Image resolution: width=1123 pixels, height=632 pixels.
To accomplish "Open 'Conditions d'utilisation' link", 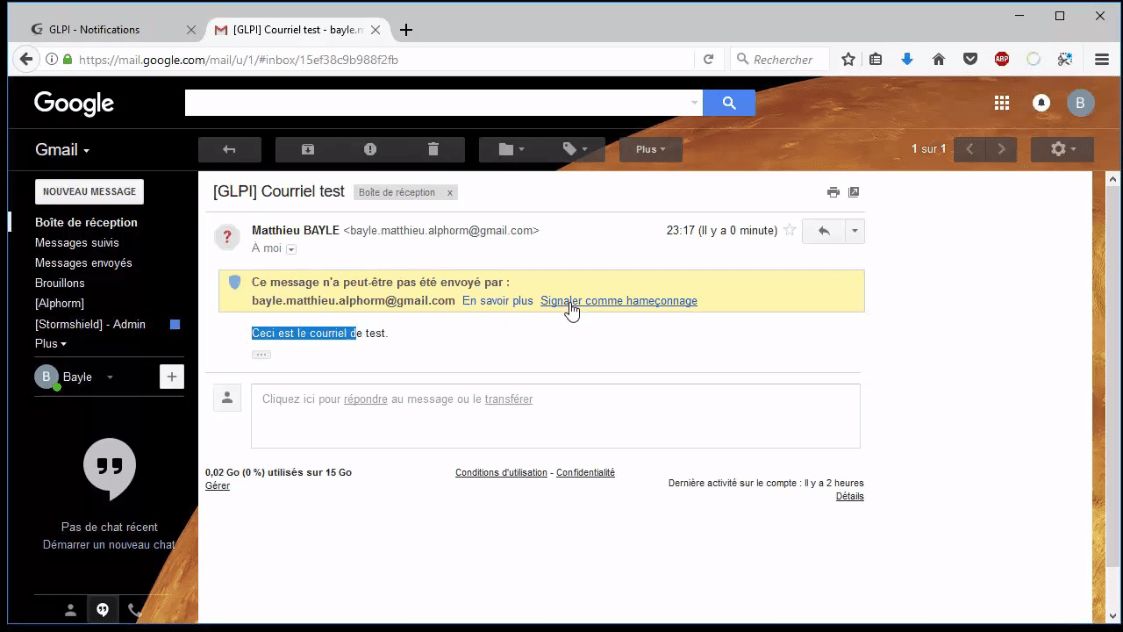I will tap(501, 473).
